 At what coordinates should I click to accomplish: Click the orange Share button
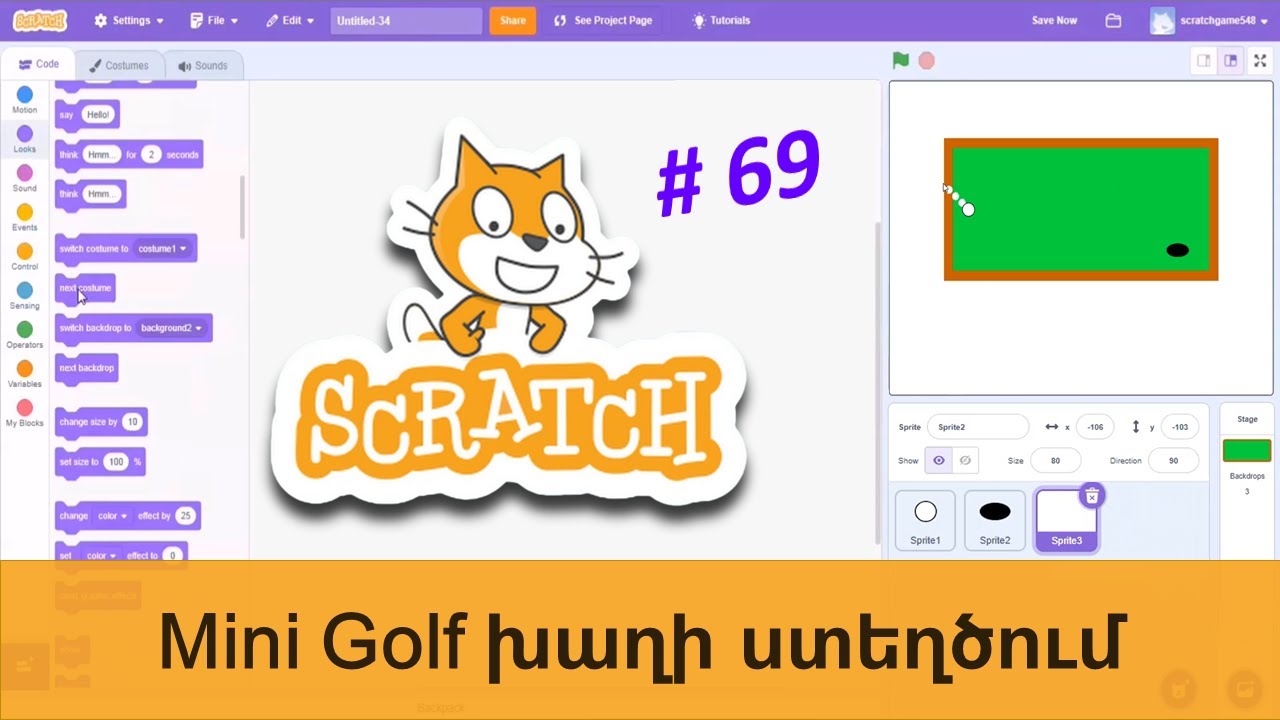[512, 20]
